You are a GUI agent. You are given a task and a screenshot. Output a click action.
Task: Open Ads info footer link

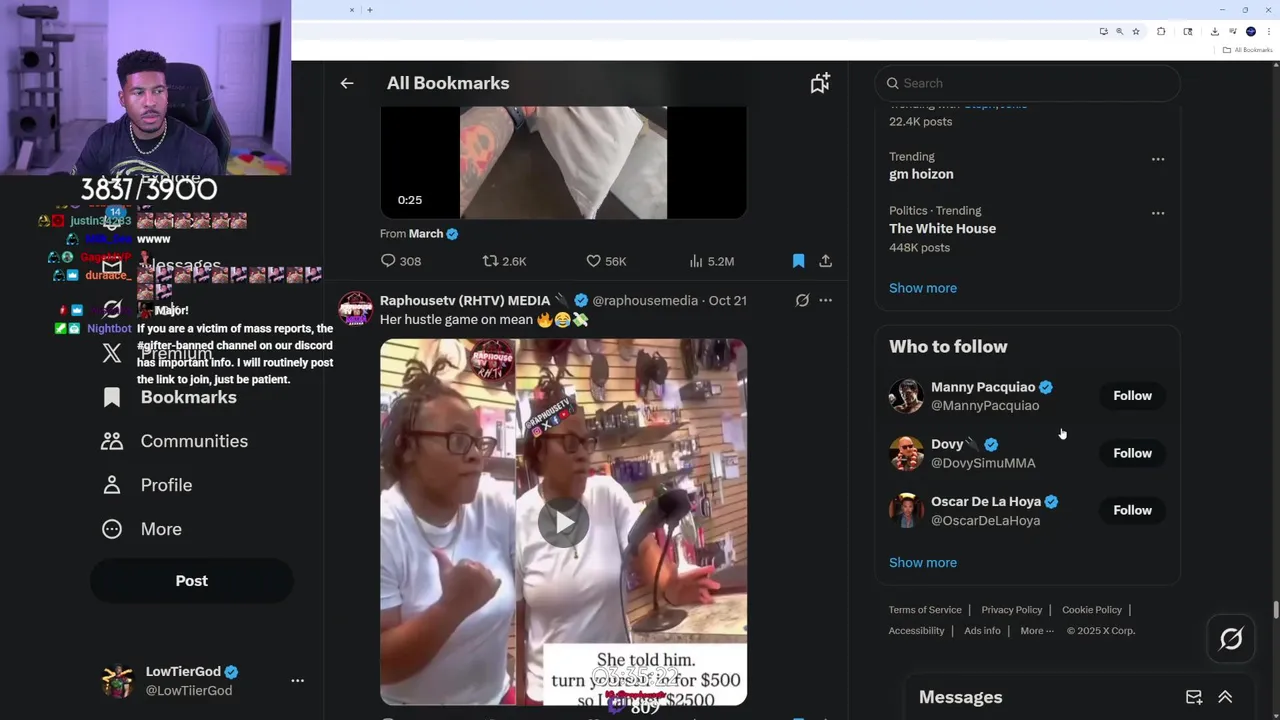(x=982, y=631)
